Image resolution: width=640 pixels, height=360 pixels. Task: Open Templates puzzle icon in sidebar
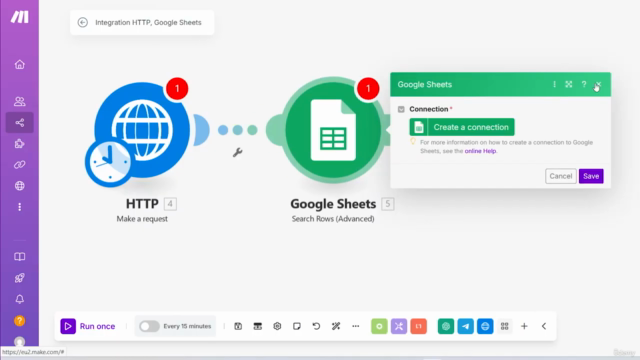pos(20,144)
